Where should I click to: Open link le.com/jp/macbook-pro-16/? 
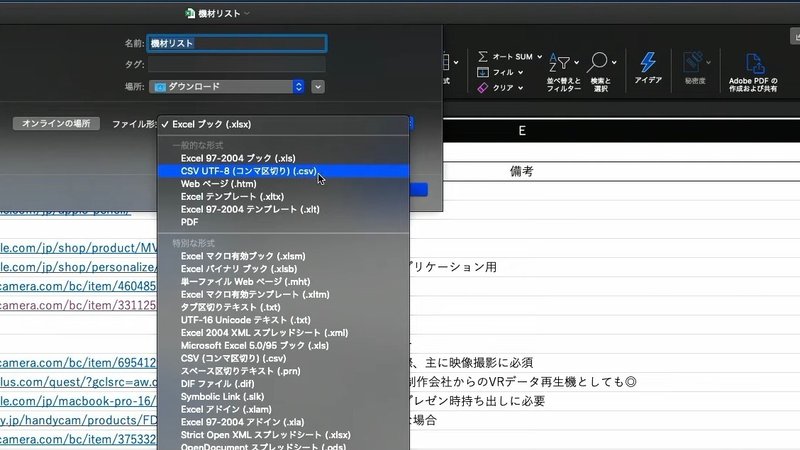79,401
